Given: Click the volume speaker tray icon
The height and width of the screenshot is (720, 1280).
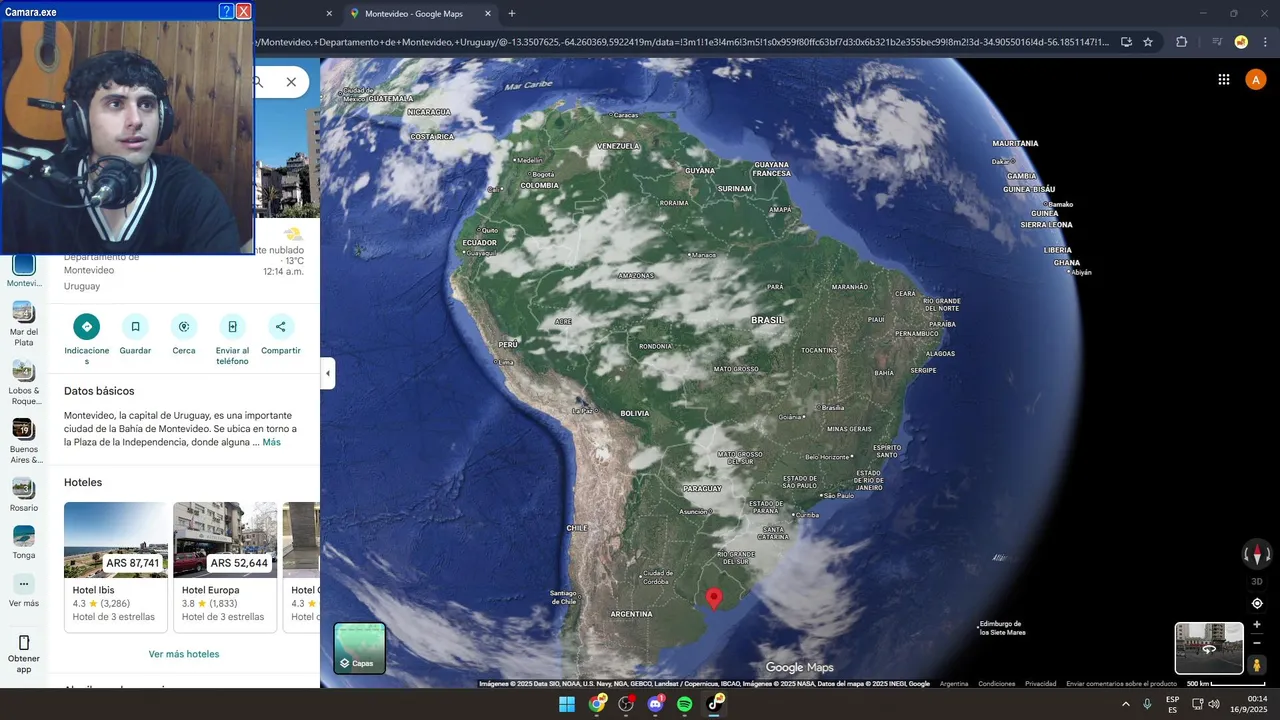Looking at the screenshot, I should click(1214, 704).
